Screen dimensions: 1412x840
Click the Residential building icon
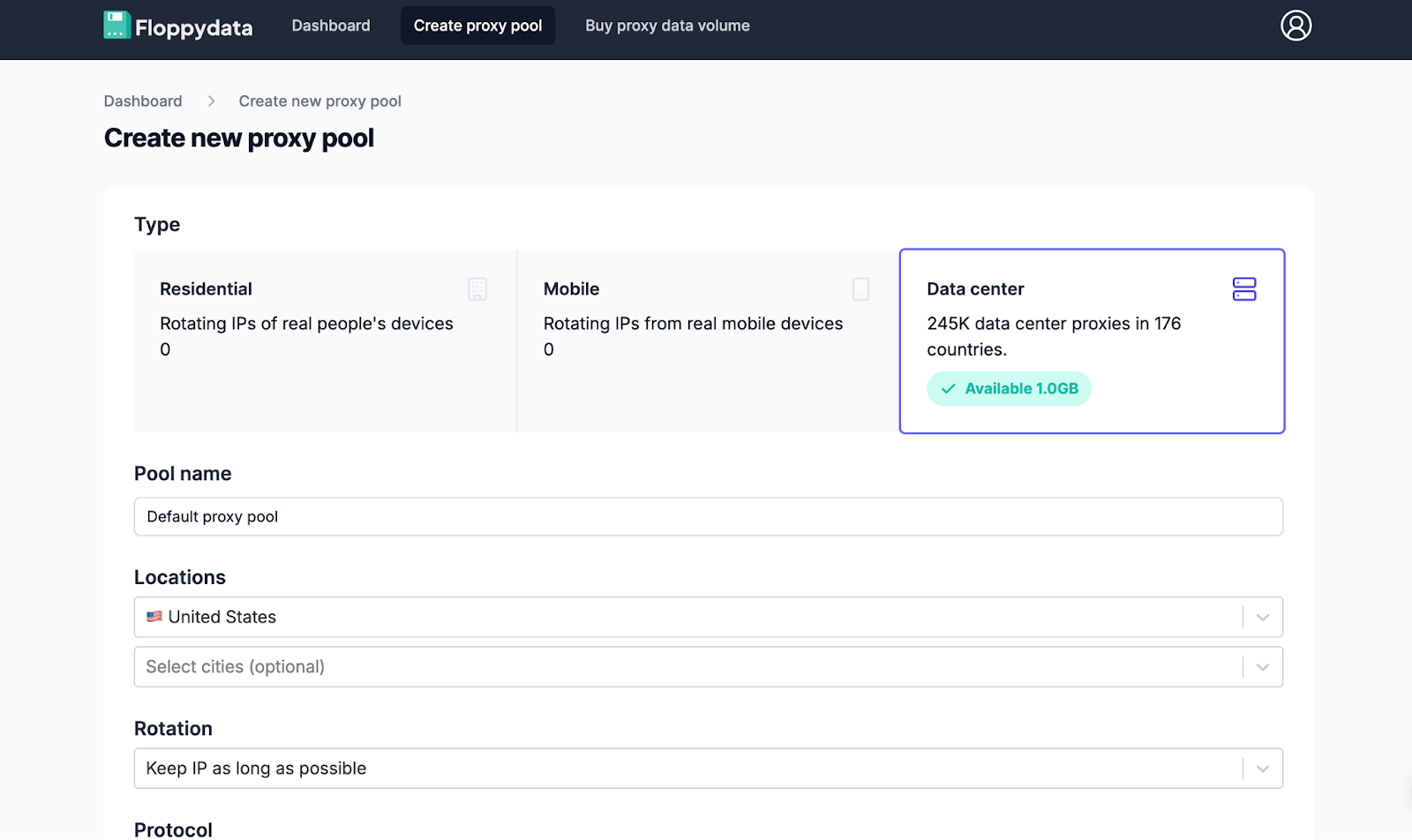[x=477, y=289]
